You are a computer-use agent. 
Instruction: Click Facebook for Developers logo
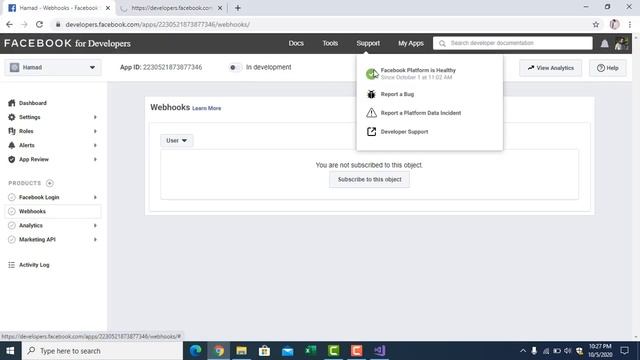pyautogui.click(x=67, y=43)
